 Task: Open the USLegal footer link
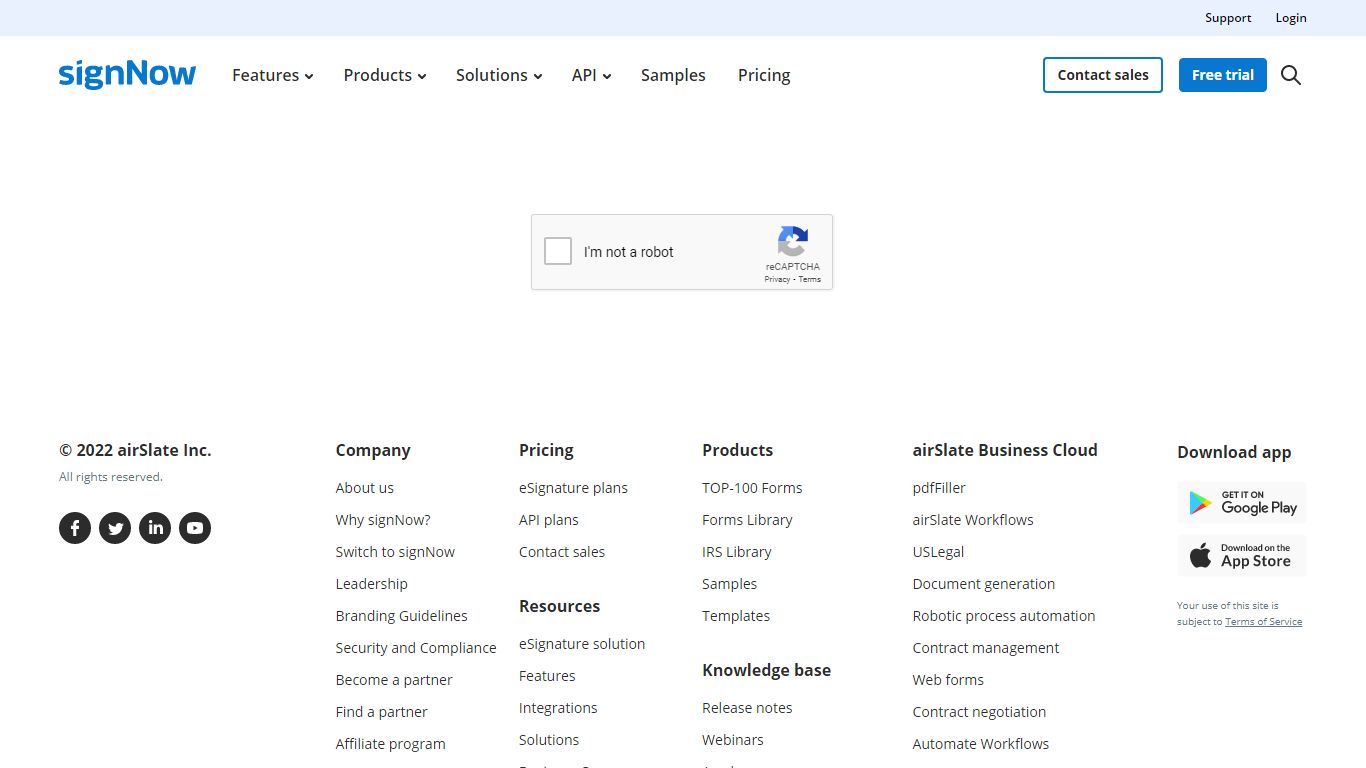tap(938, 552)
